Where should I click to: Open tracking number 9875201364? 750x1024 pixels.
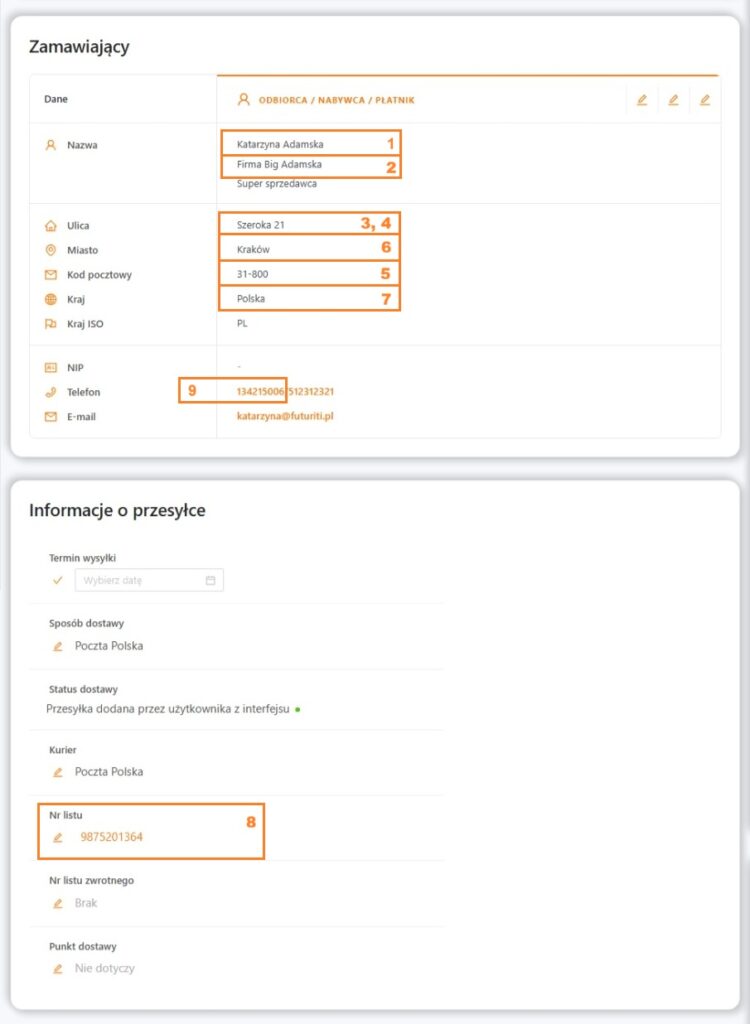pos(111,837)
